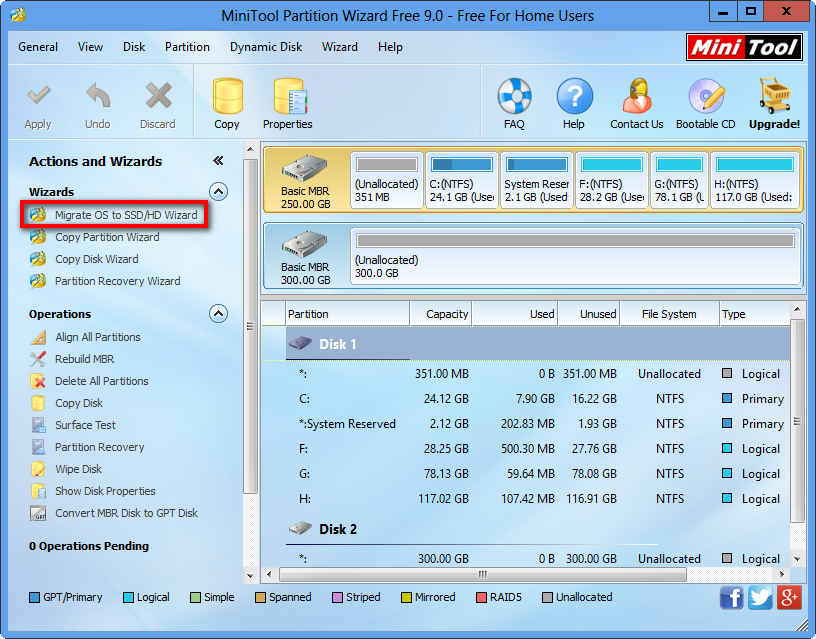Click the MiniTool logo

tap(744, 47)
